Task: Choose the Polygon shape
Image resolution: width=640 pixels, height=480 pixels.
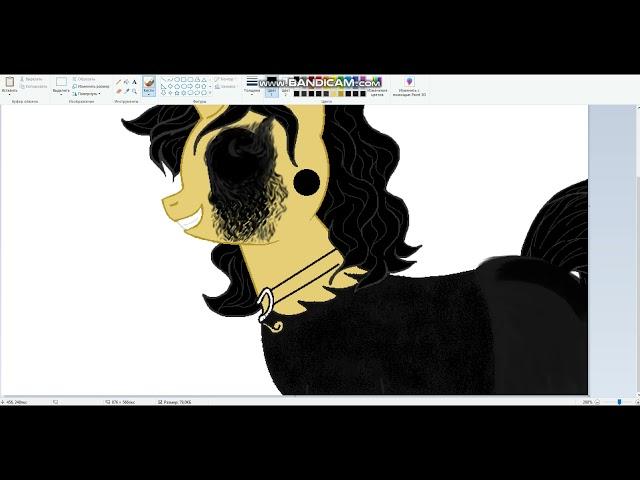Action: point(197,80)
